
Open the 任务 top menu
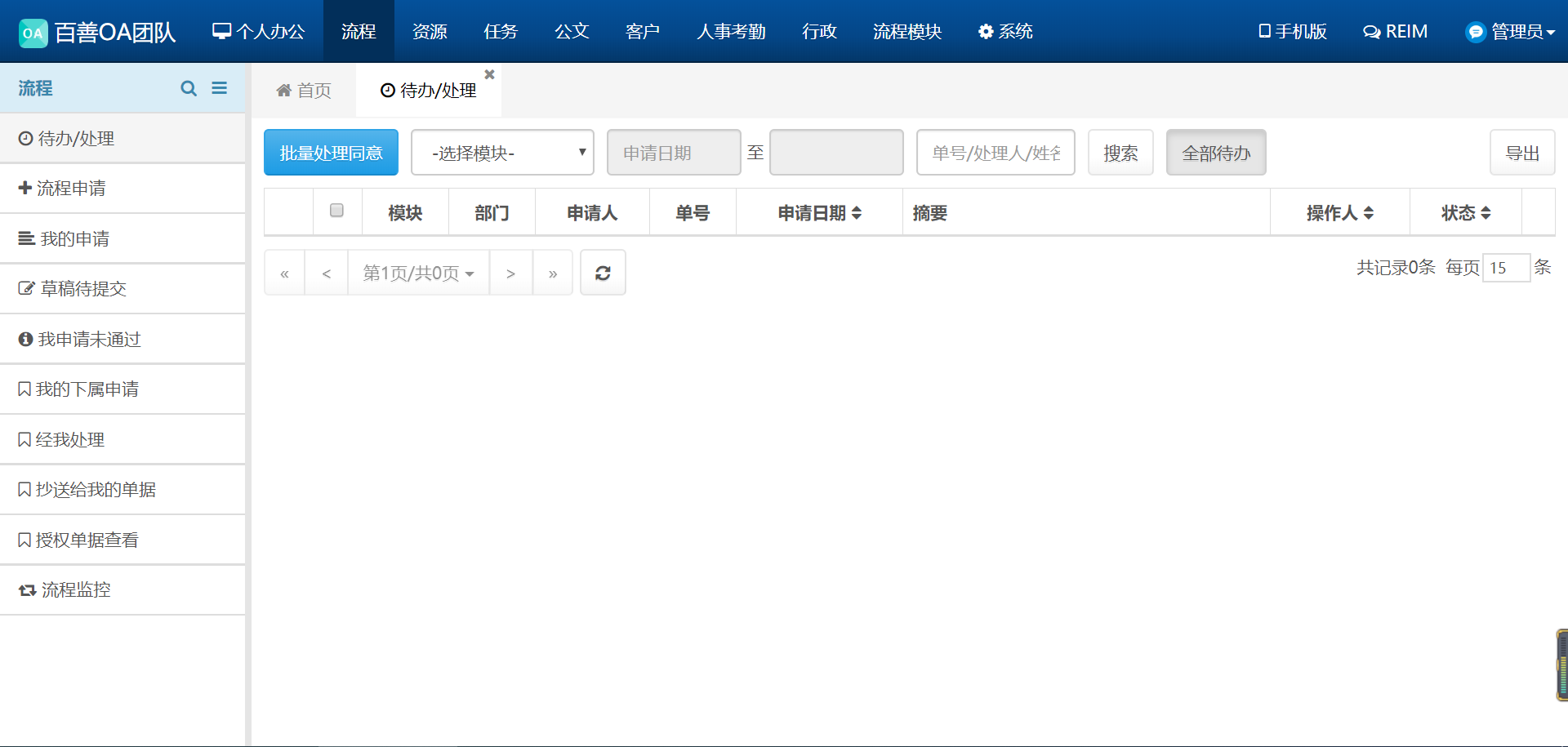click(x=501, y=32)
